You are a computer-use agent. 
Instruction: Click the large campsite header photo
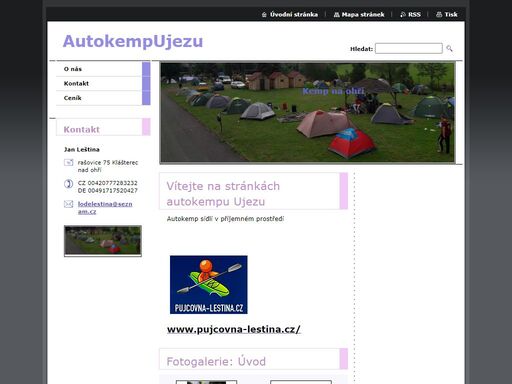pyautogui.click(x=307, y=113)
